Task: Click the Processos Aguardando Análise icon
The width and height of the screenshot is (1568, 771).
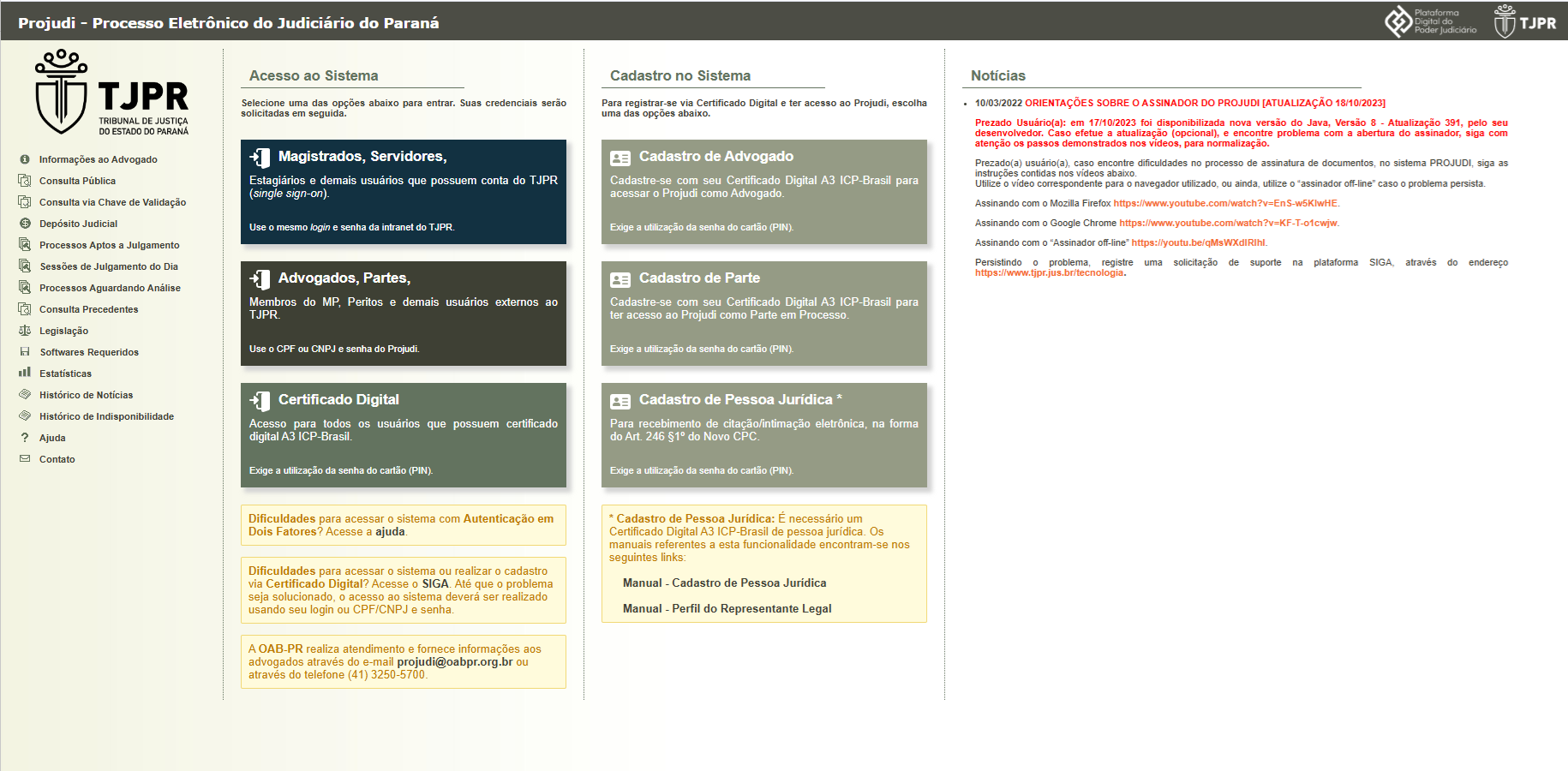Action: [25, 288]
